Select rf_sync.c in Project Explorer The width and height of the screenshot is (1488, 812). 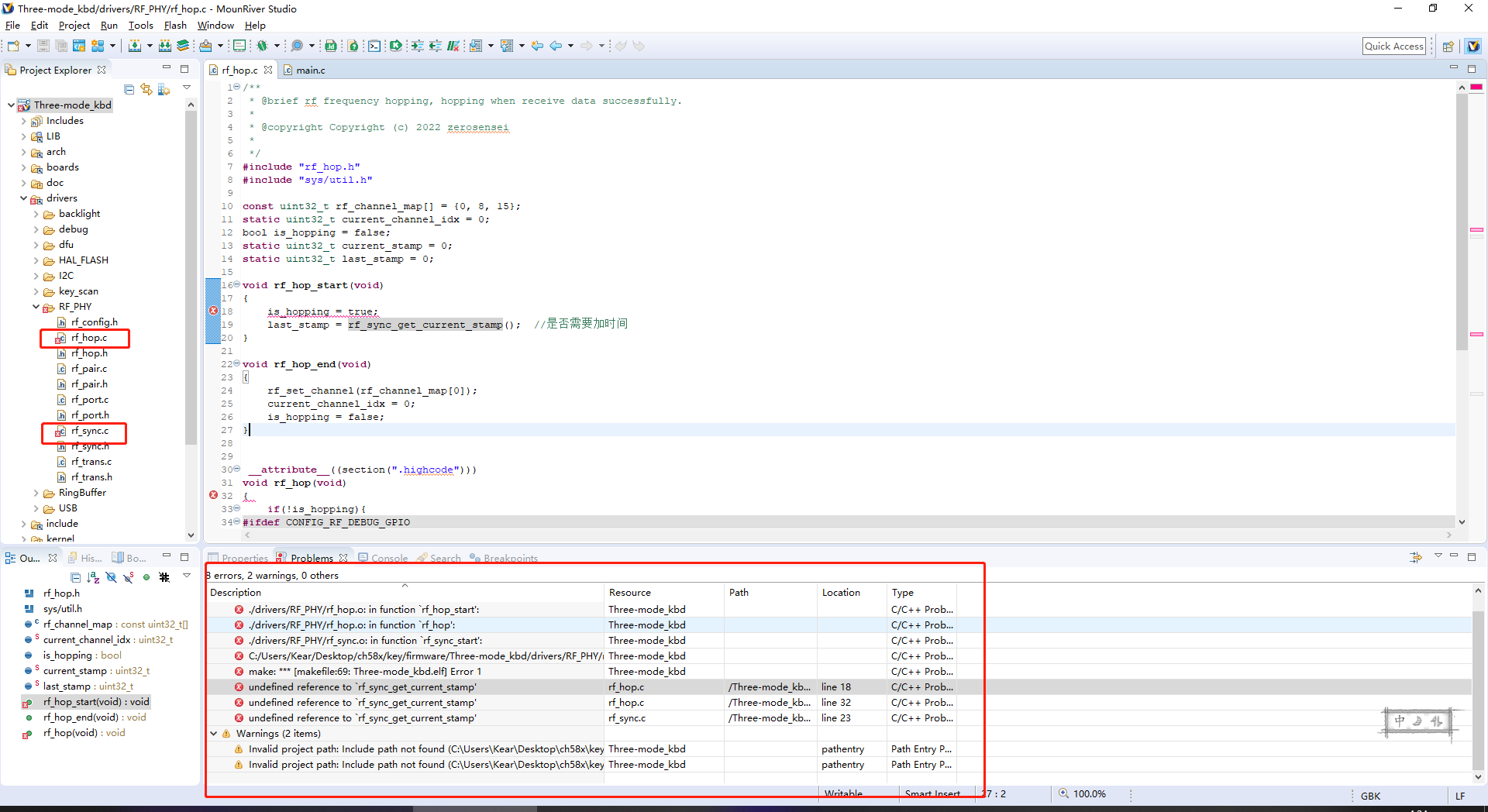pos(90,431)
